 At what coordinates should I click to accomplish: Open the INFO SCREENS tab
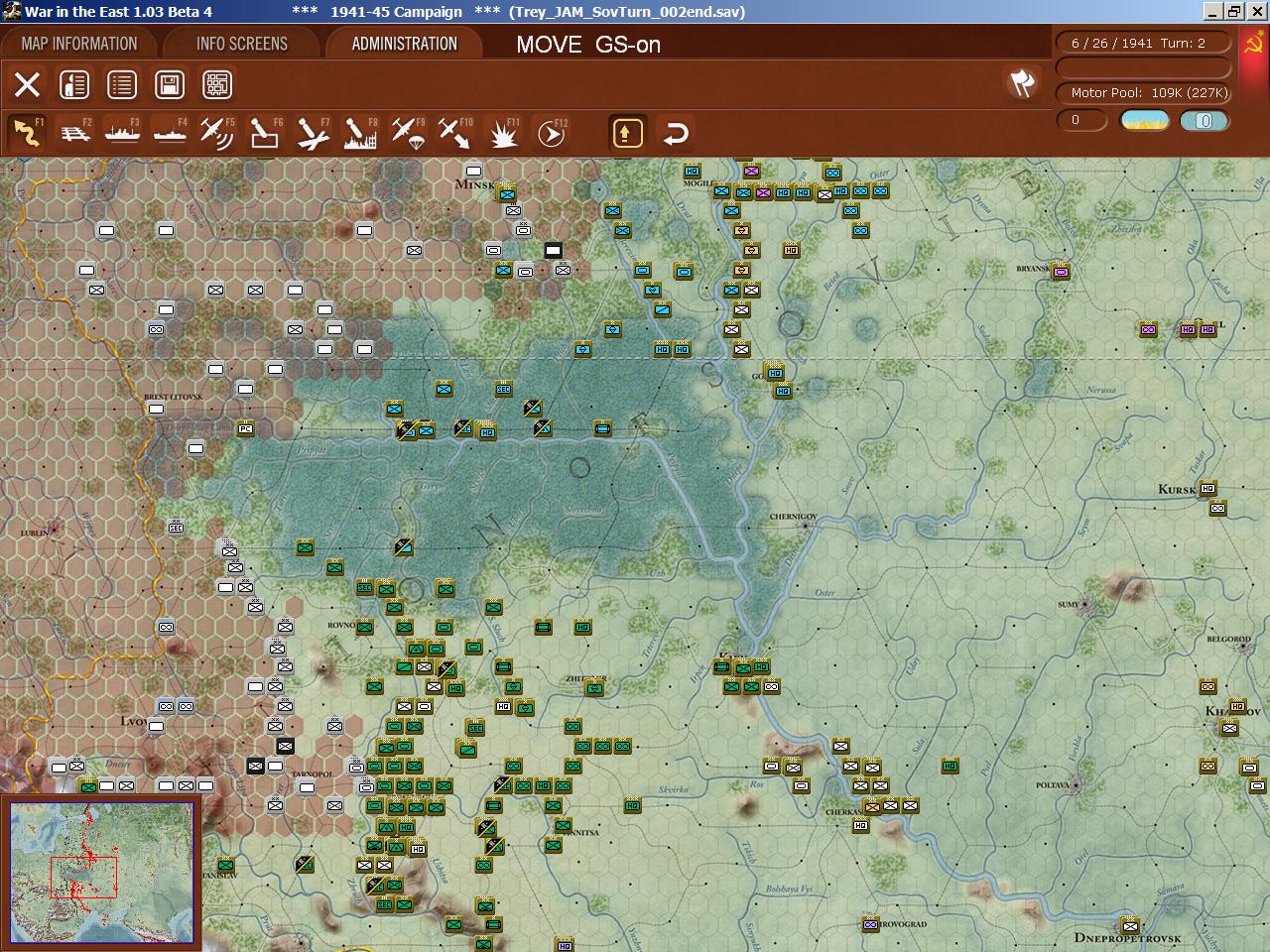click(242, 44)
